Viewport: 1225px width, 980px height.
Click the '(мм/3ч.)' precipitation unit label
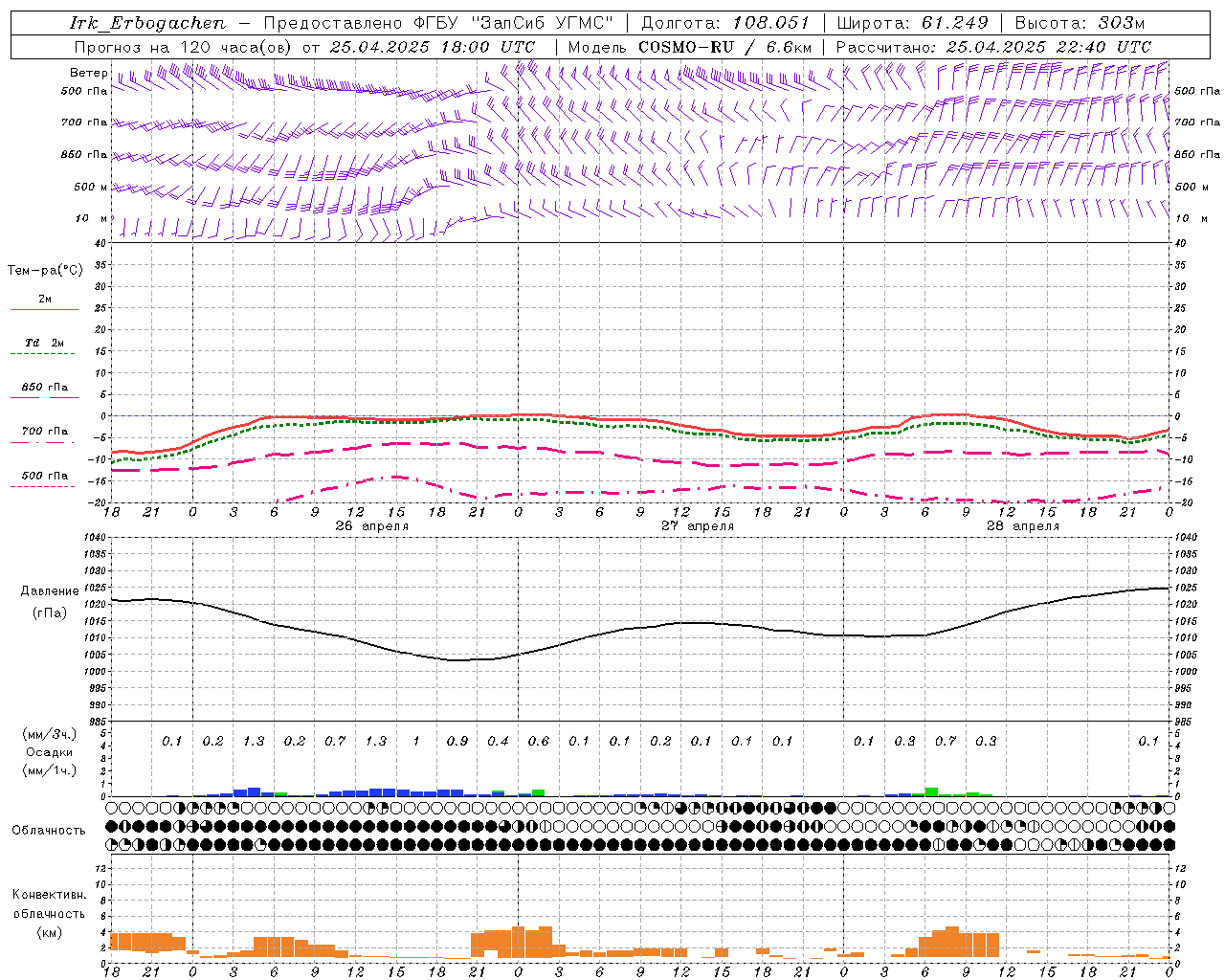tap(49, 734)
